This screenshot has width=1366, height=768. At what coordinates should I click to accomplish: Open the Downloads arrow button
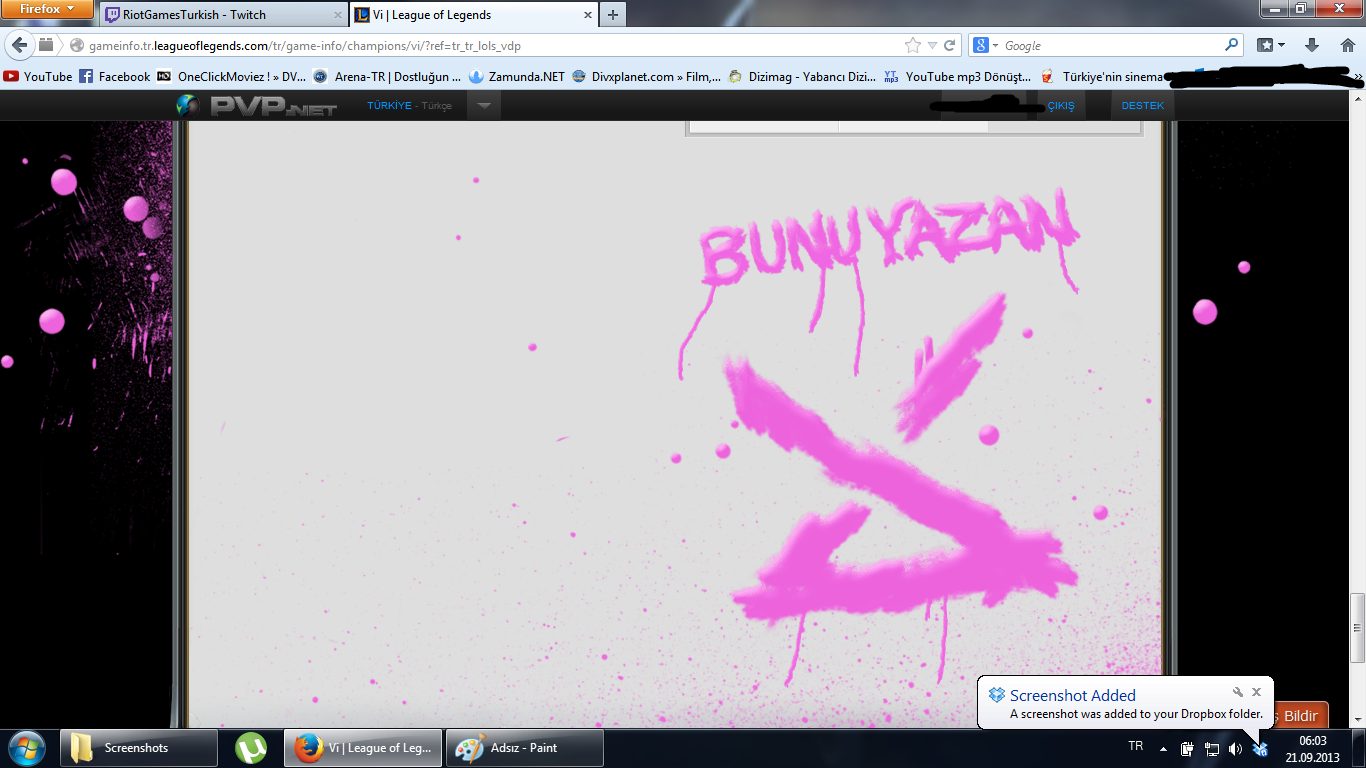(1313, 45)
